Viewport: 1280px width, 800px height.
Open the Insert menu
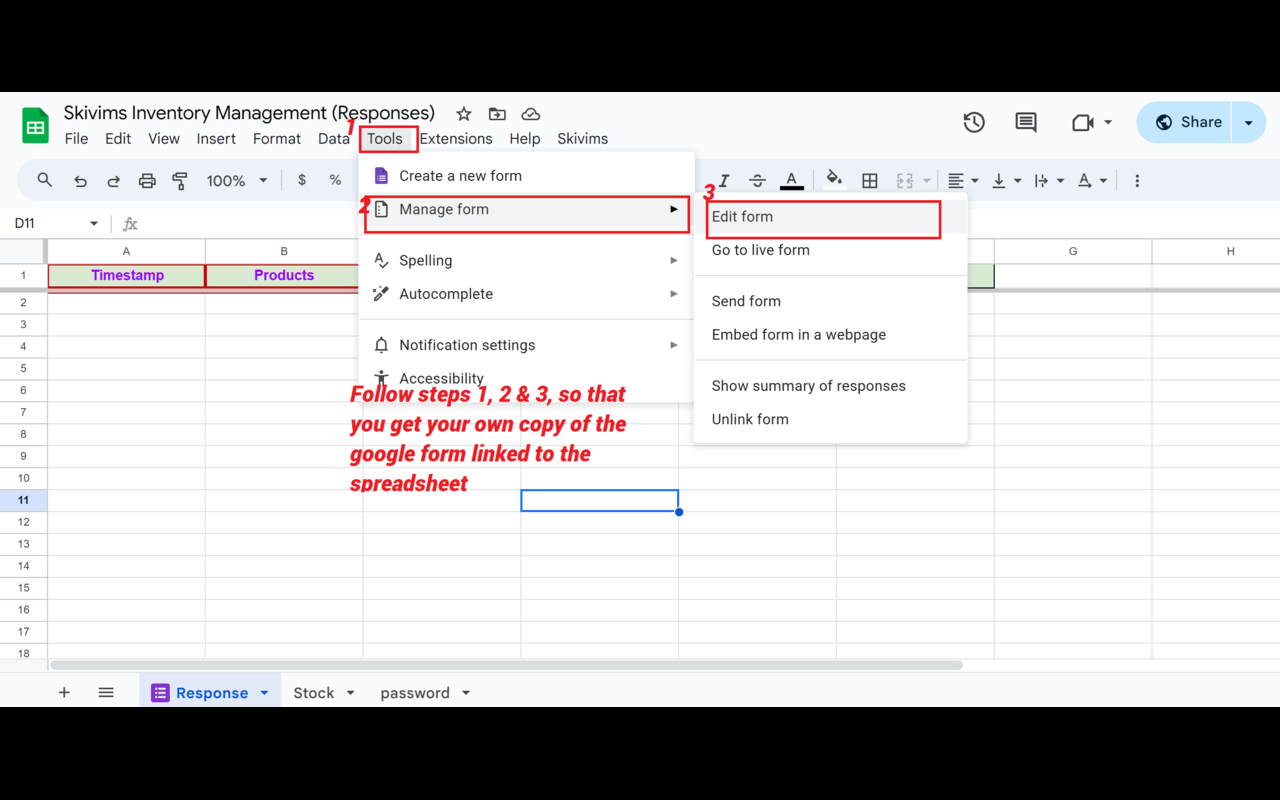pos(216,139)
